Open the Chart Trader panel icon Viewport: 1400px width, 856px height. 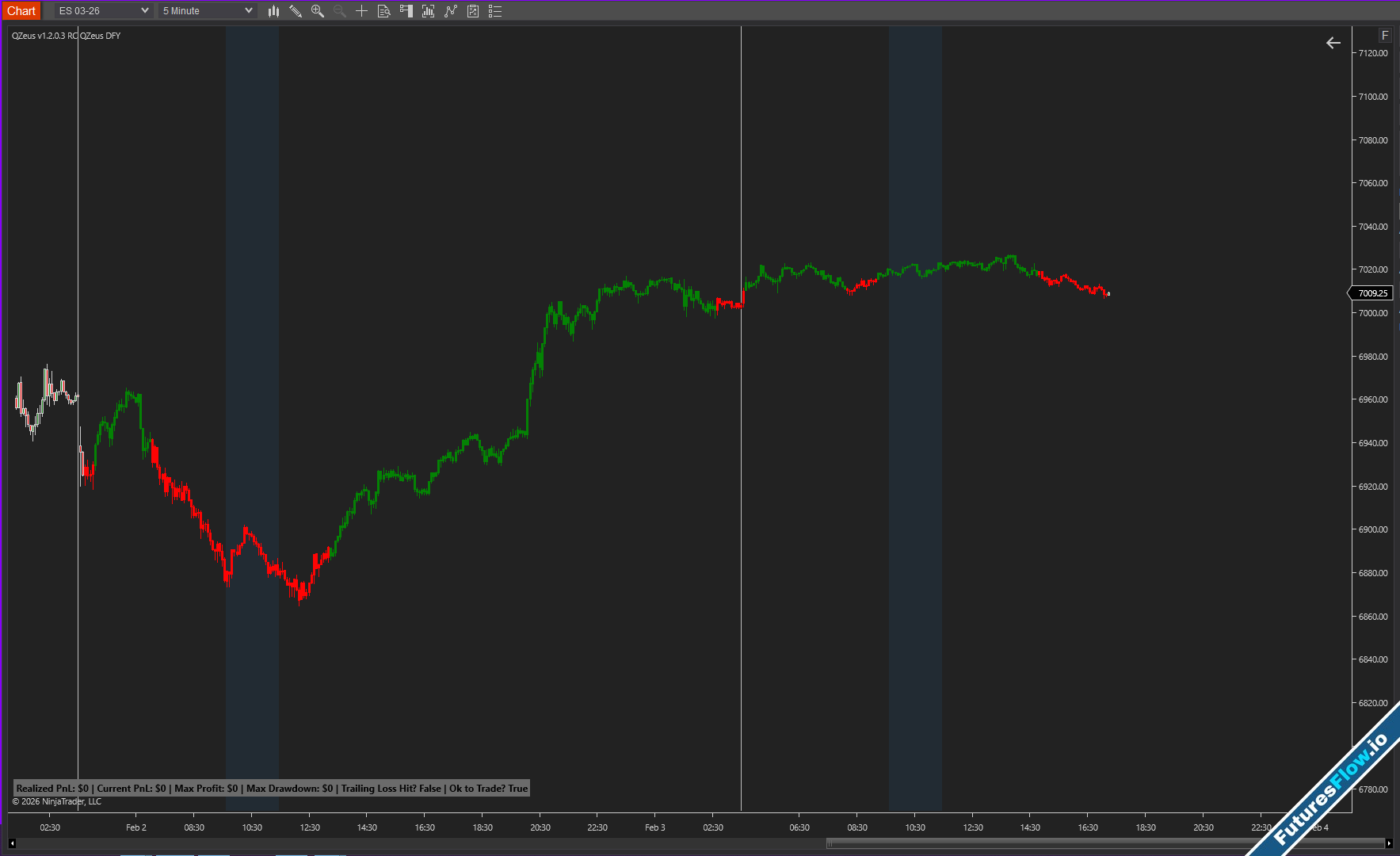(406, 11)
